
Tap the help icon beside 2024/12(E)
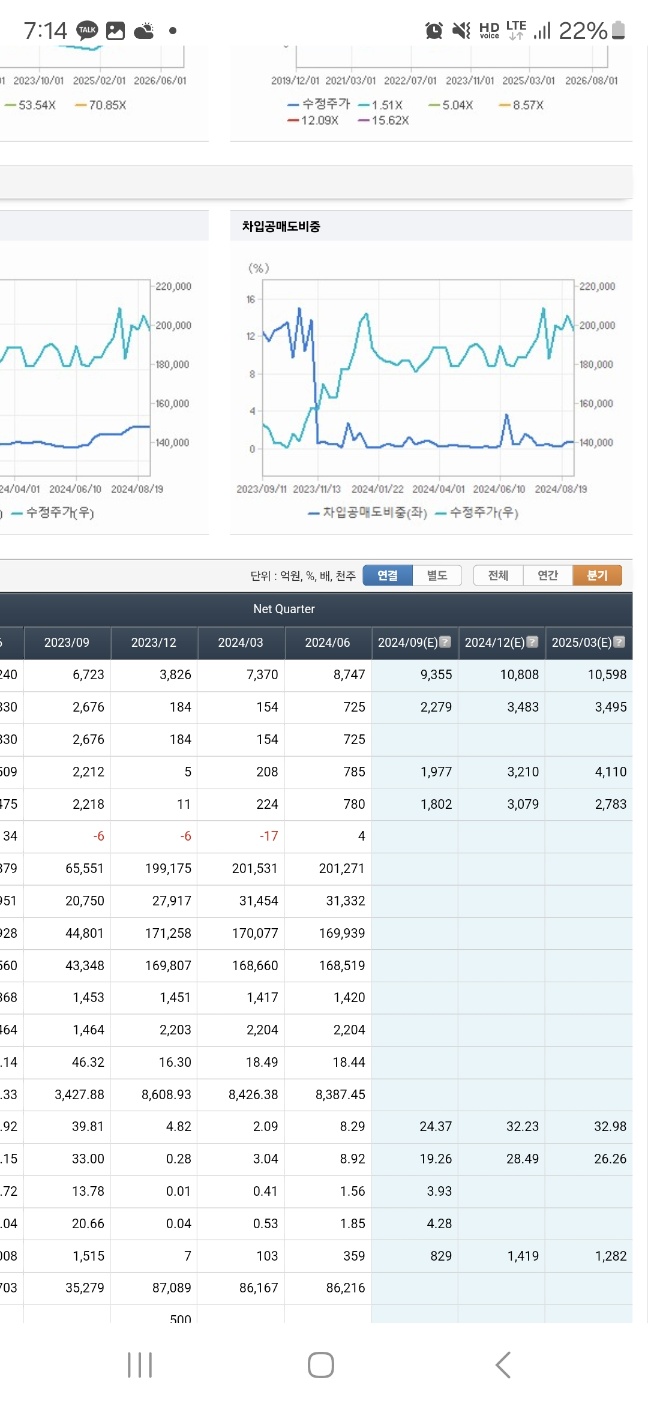[x=533, y=642]
